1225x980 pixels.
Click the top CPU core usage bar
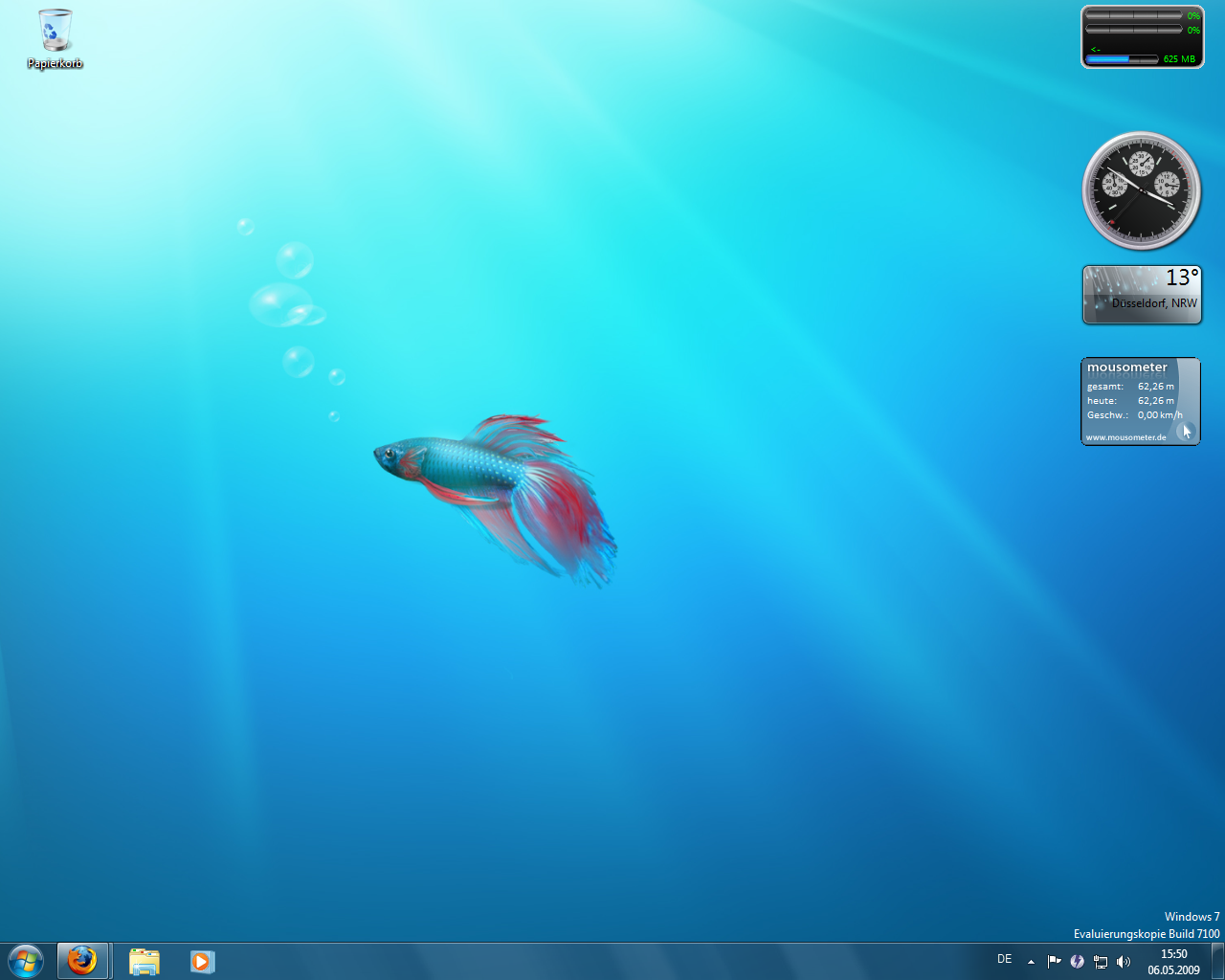tap(1135, 15)
